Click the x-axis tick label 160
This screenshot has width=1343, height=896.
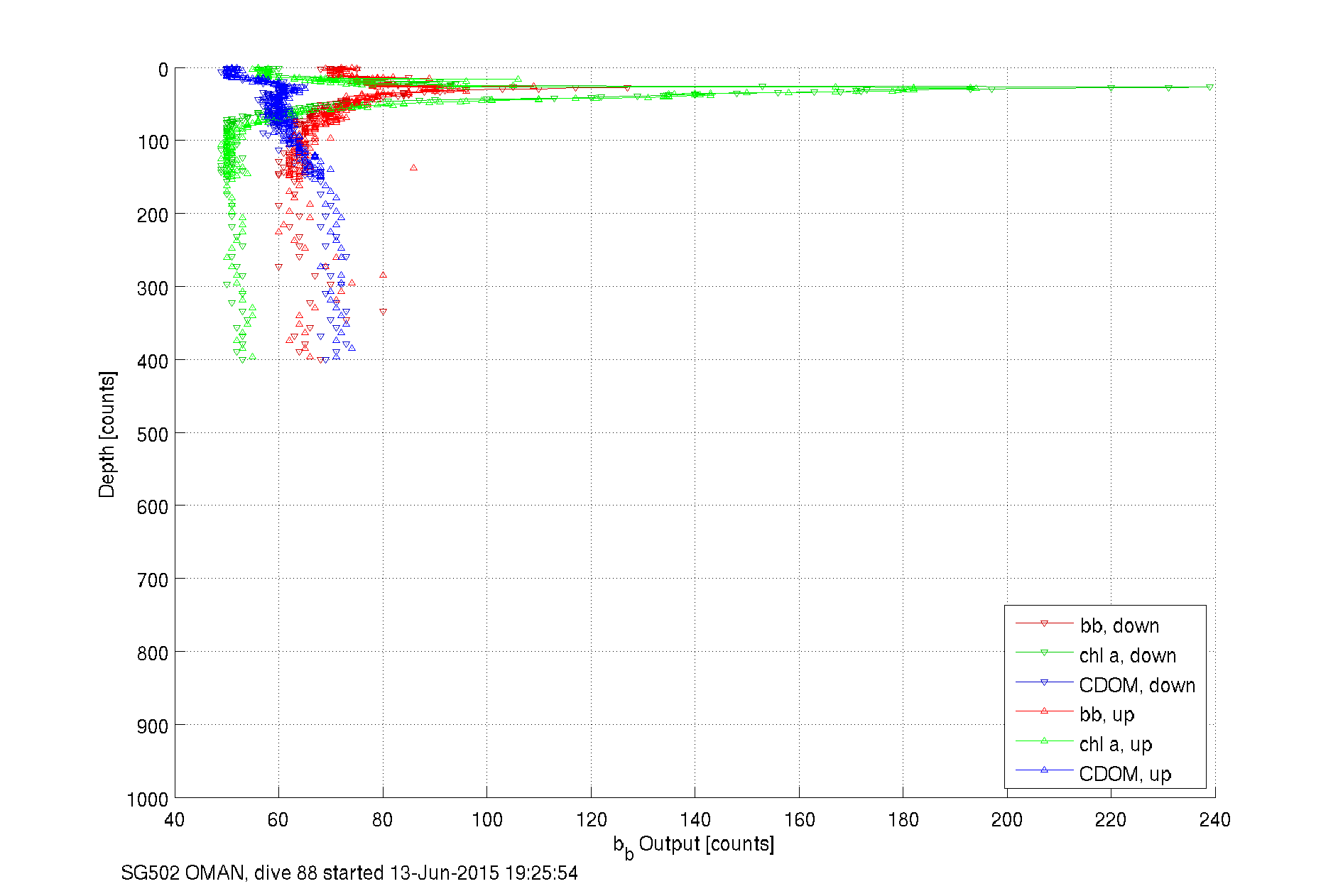tap(799, 820)
